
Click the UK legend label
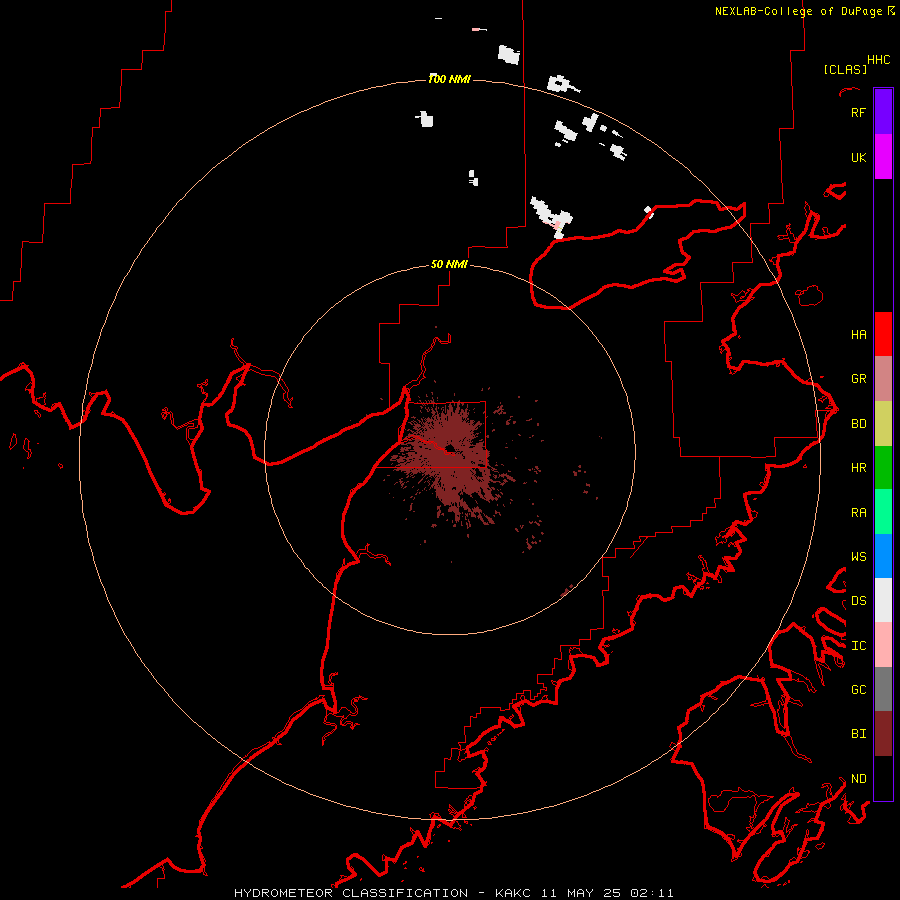(858, 157)
